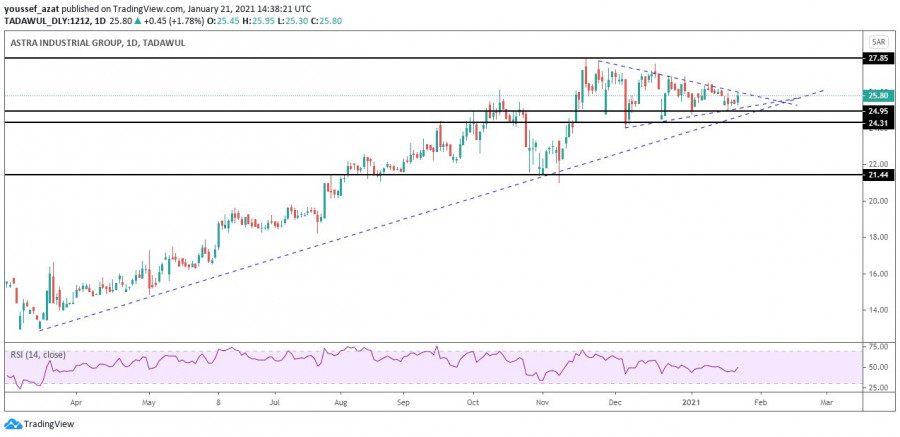Open the SAR currency selector
The image size is (900, 437).
click(878, 42)
